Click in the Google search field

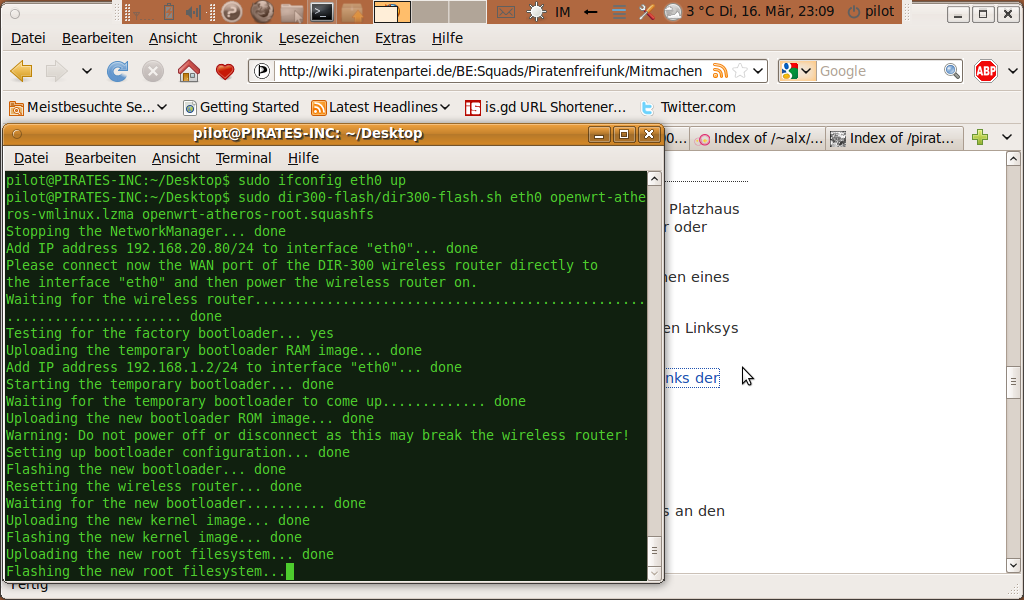tap(878, 71)
